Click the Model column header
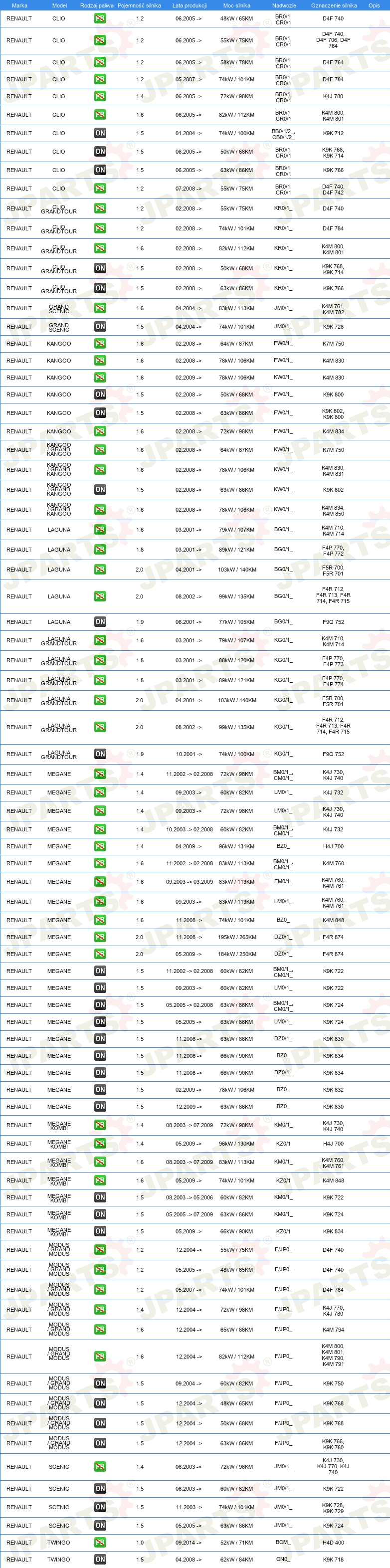 [59, 5]
